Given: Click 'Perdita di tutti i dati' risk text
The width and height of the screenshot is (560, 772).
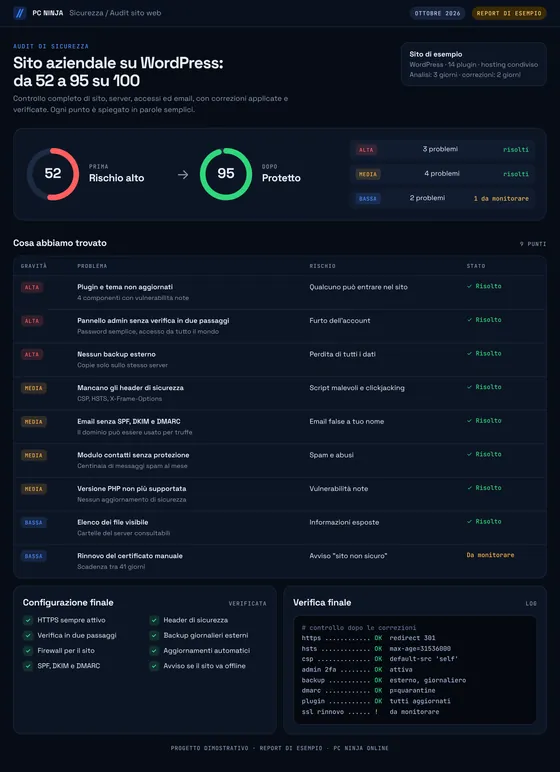Looking at the screenshot, I should click(x=343, y=354).
